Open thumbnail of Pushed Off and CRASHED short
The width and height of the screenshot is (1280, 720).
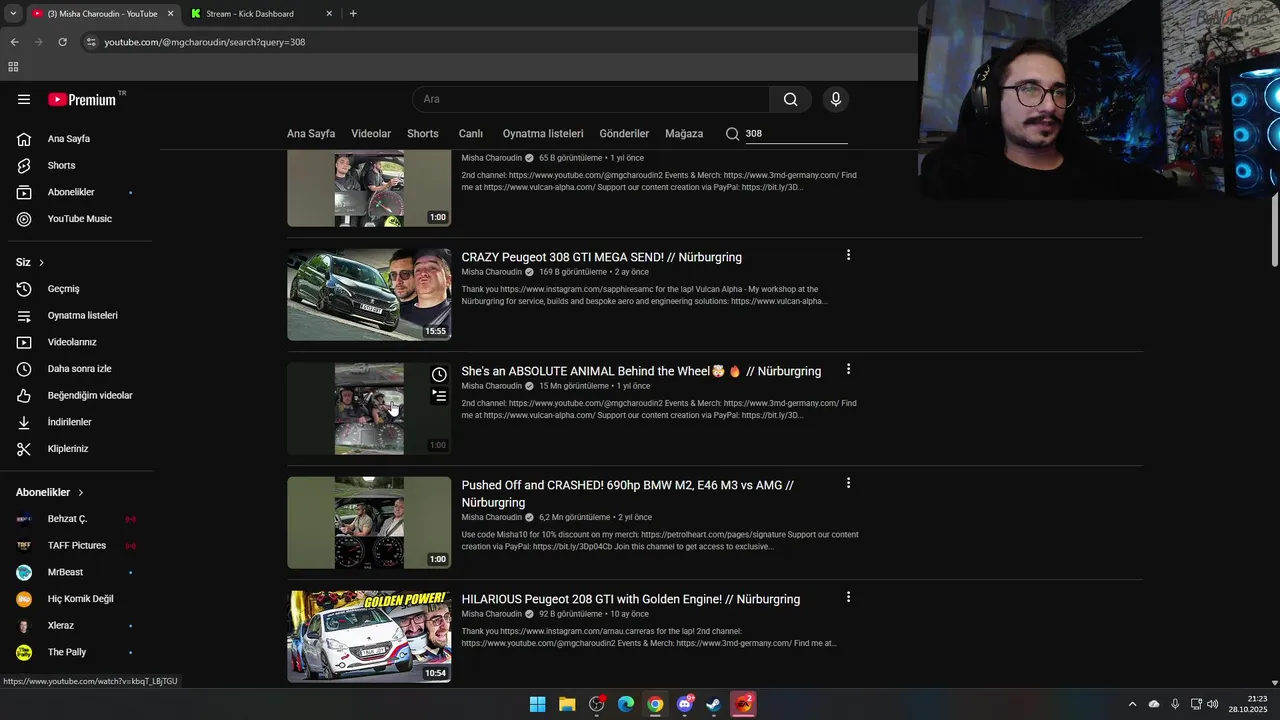click(x=369, y=523)
